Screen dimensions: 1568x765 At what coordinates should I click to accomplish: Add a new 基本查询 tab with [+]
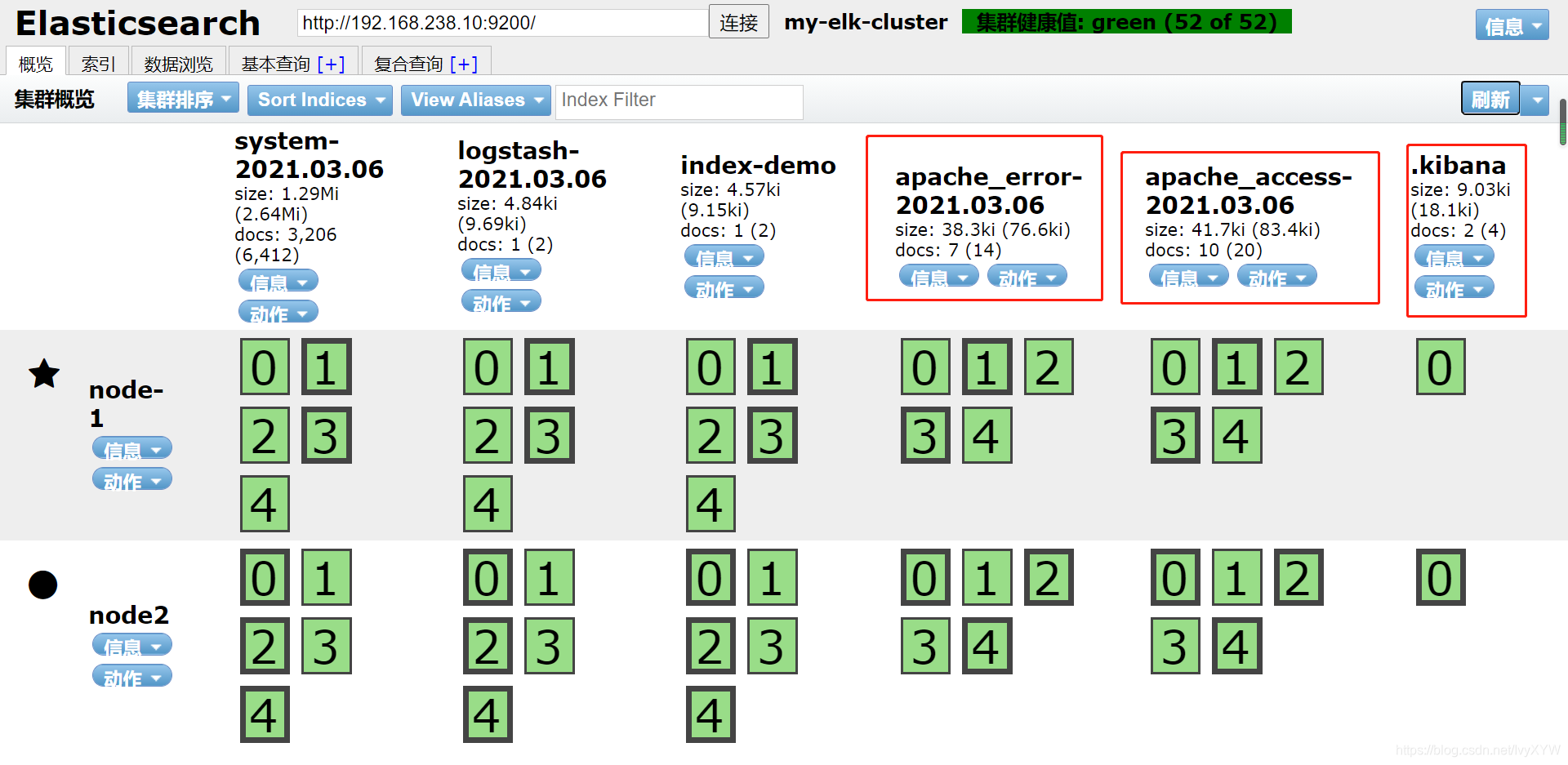click(x=331, y=63)
